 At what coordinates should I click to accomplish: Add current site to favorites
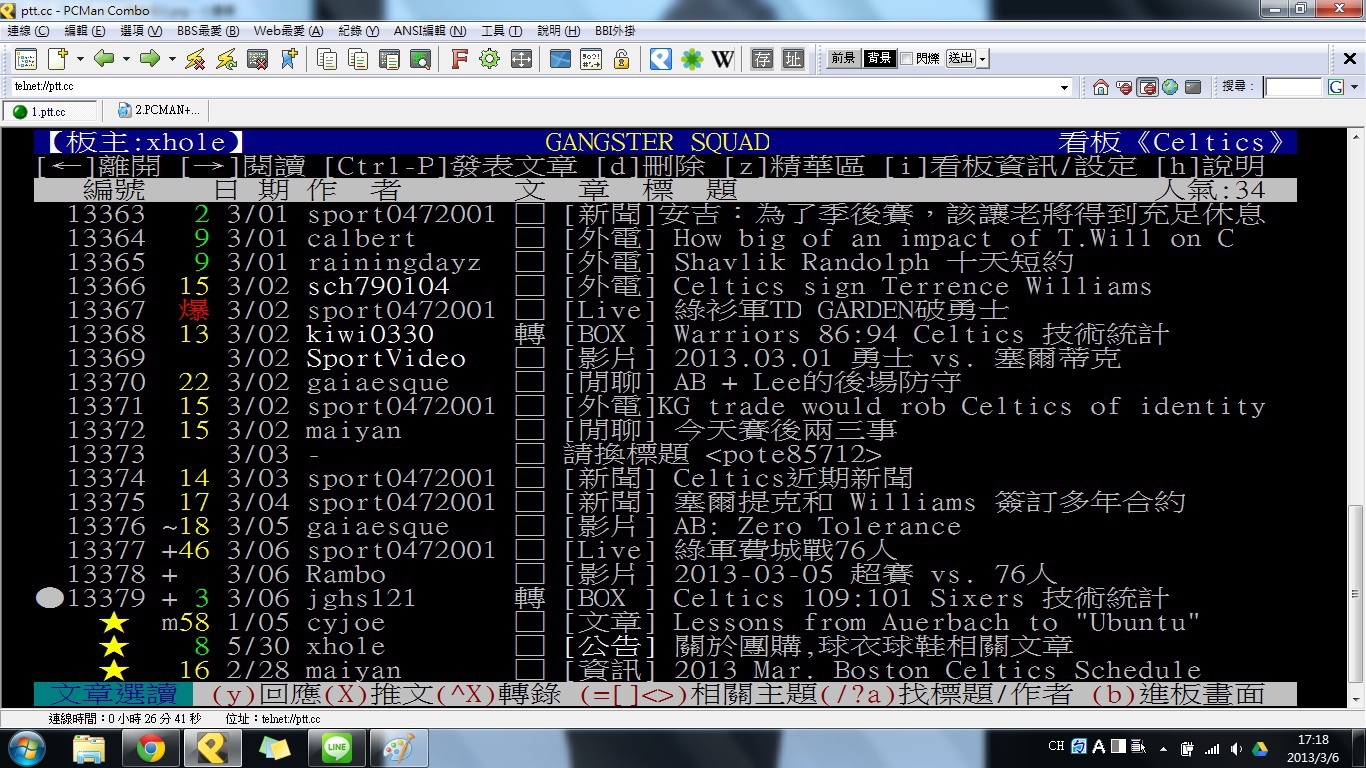point(289,59)
